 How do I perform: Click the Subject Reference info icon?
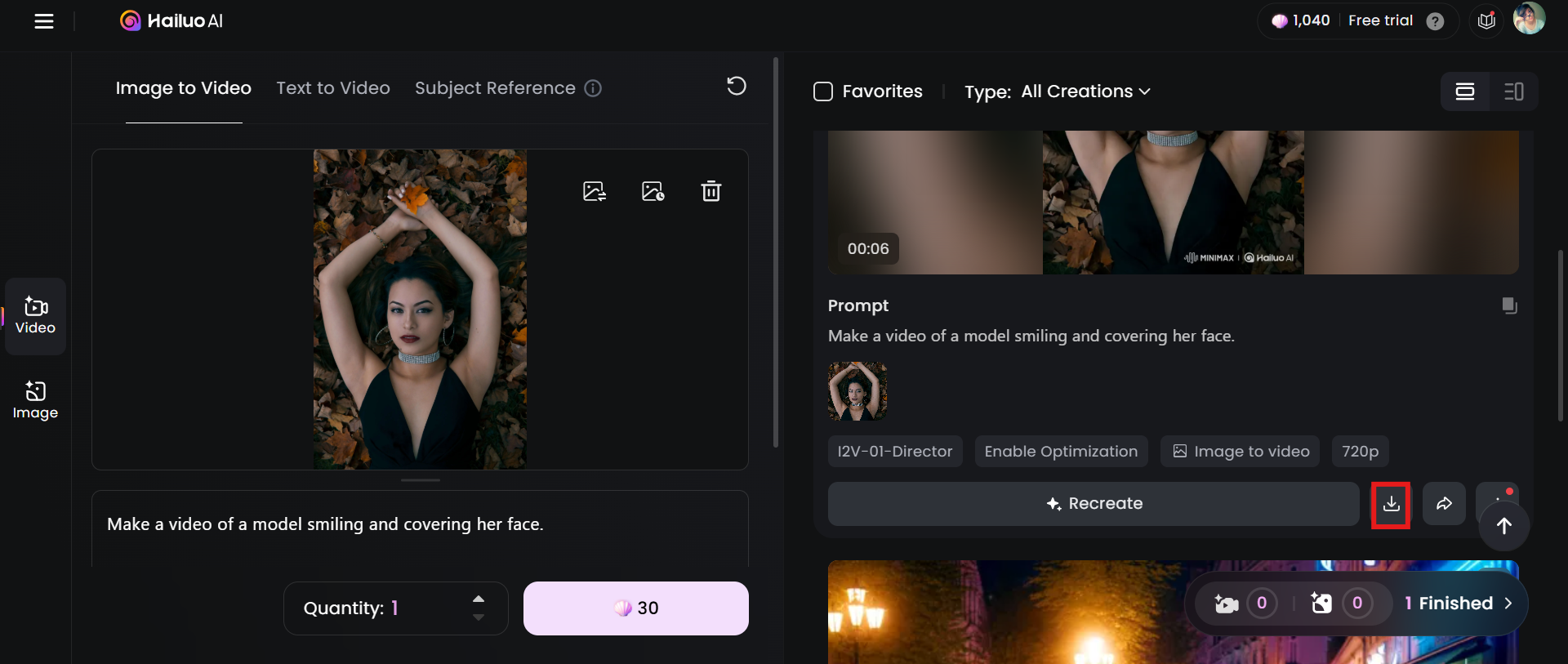(593, 88)
